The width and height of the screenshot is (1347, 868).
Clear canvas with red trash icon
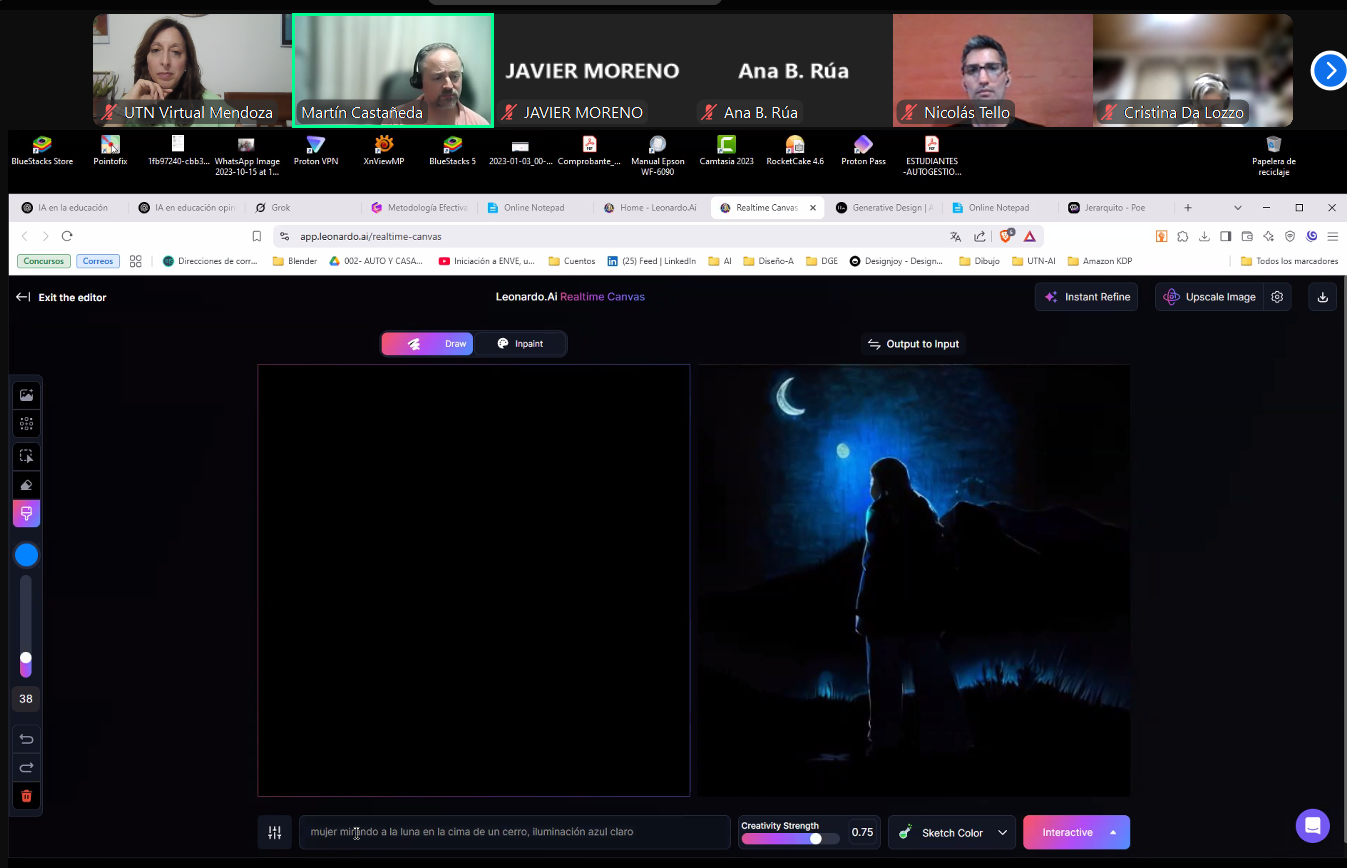click(27, 796)
